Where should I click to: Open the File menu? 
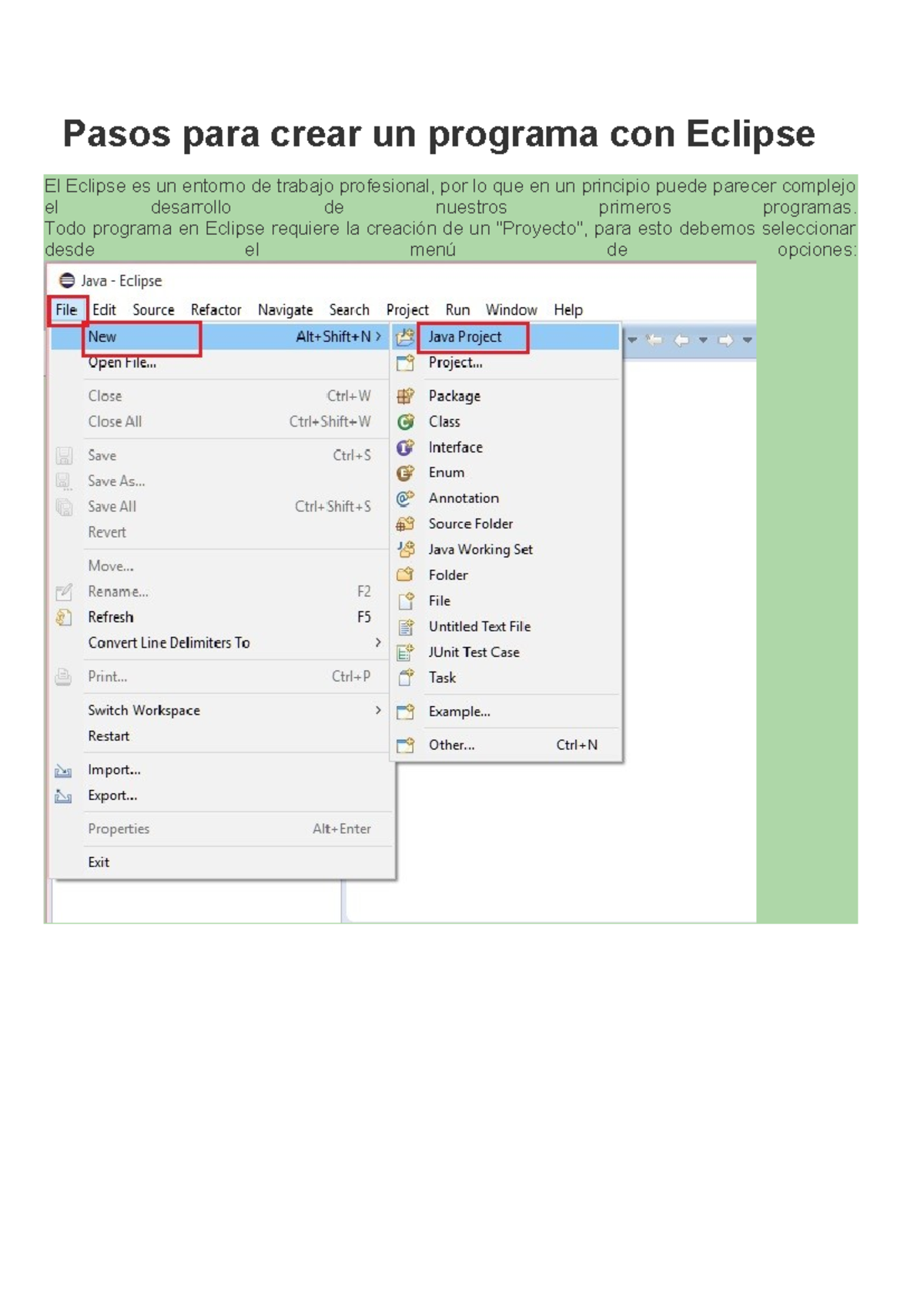pos(66,310)
